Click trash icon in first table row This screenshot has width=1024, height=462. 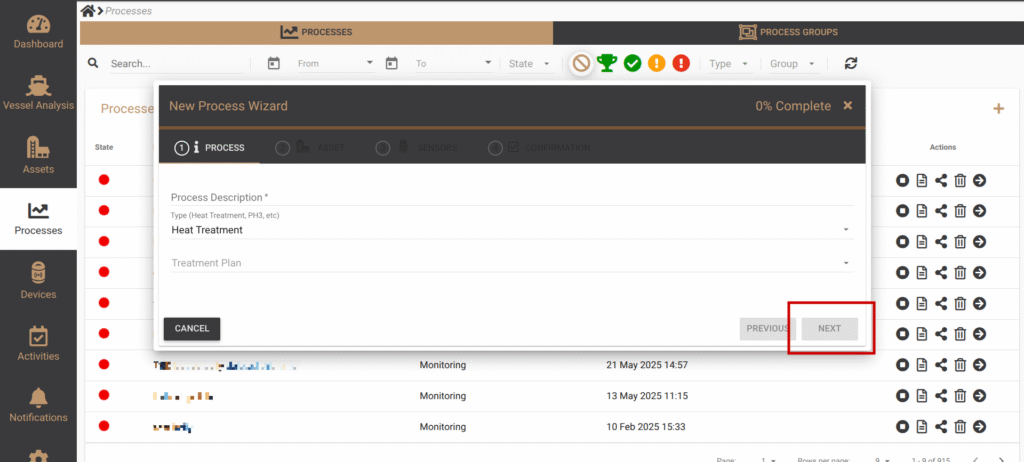(x=959, y=180)
